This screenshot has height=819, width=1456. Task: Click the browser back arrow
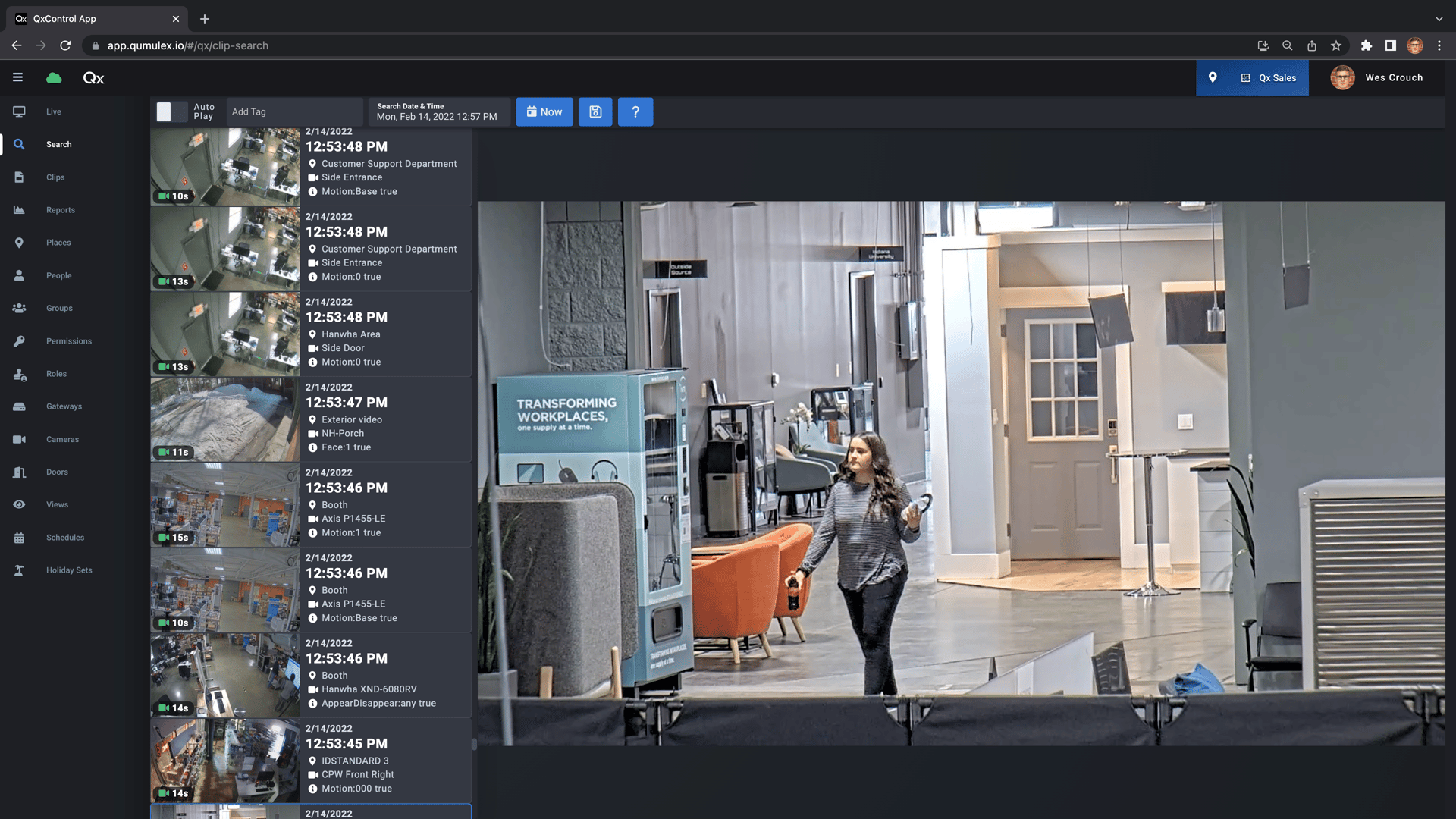point(17,45)
